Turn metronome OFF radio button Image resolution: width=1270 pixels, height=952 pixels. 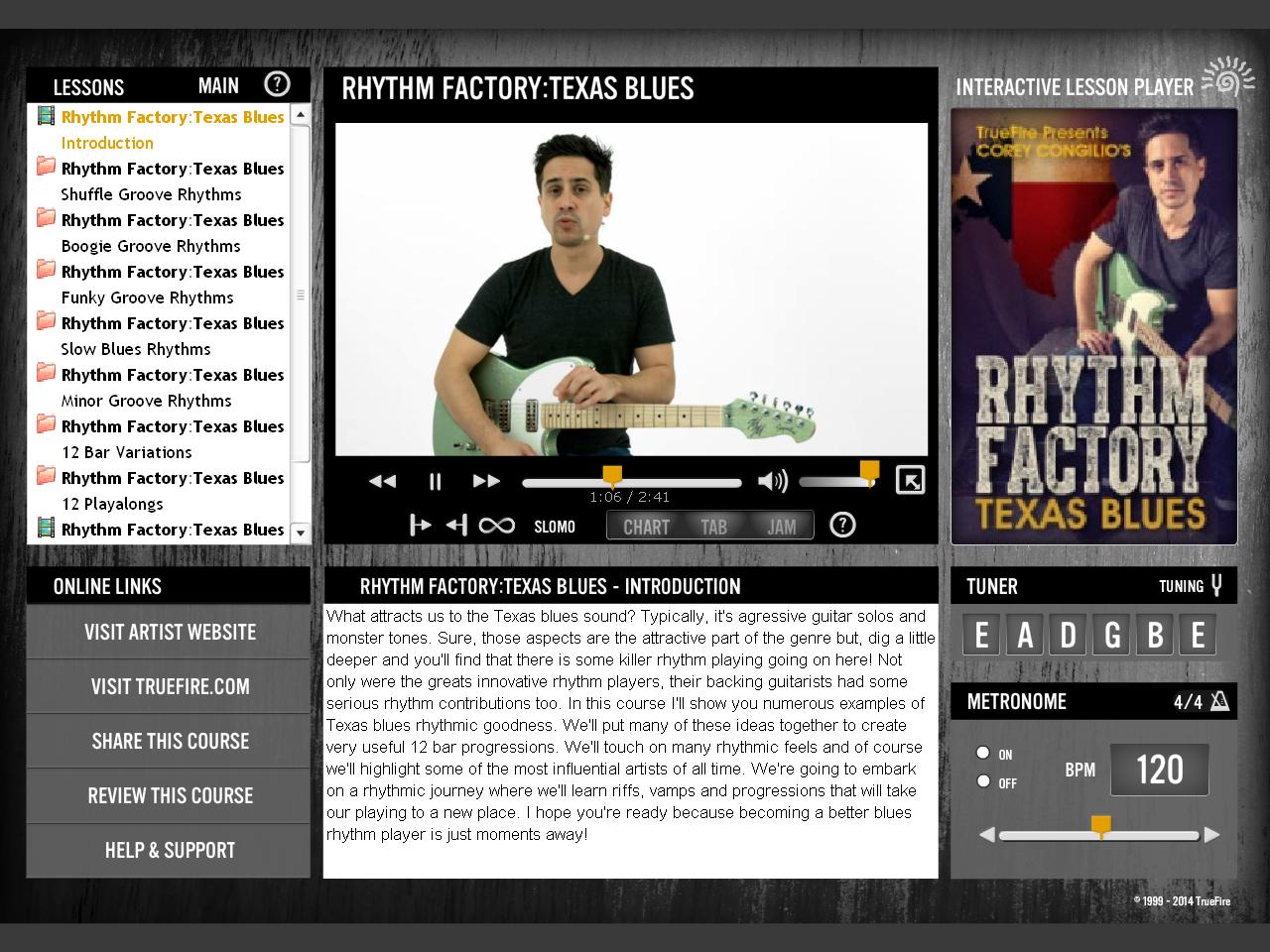(x=983, y=781)
